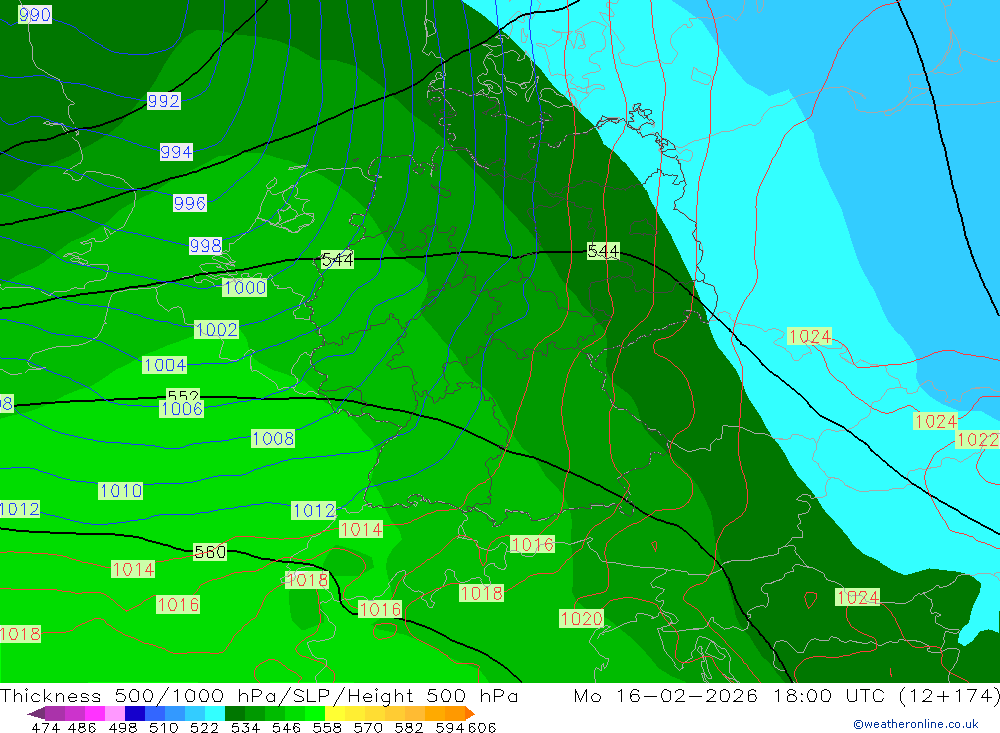Screen dimensions: 1000x733
Task: Pick the first yellow legend swatch
Action: point(335,713)
